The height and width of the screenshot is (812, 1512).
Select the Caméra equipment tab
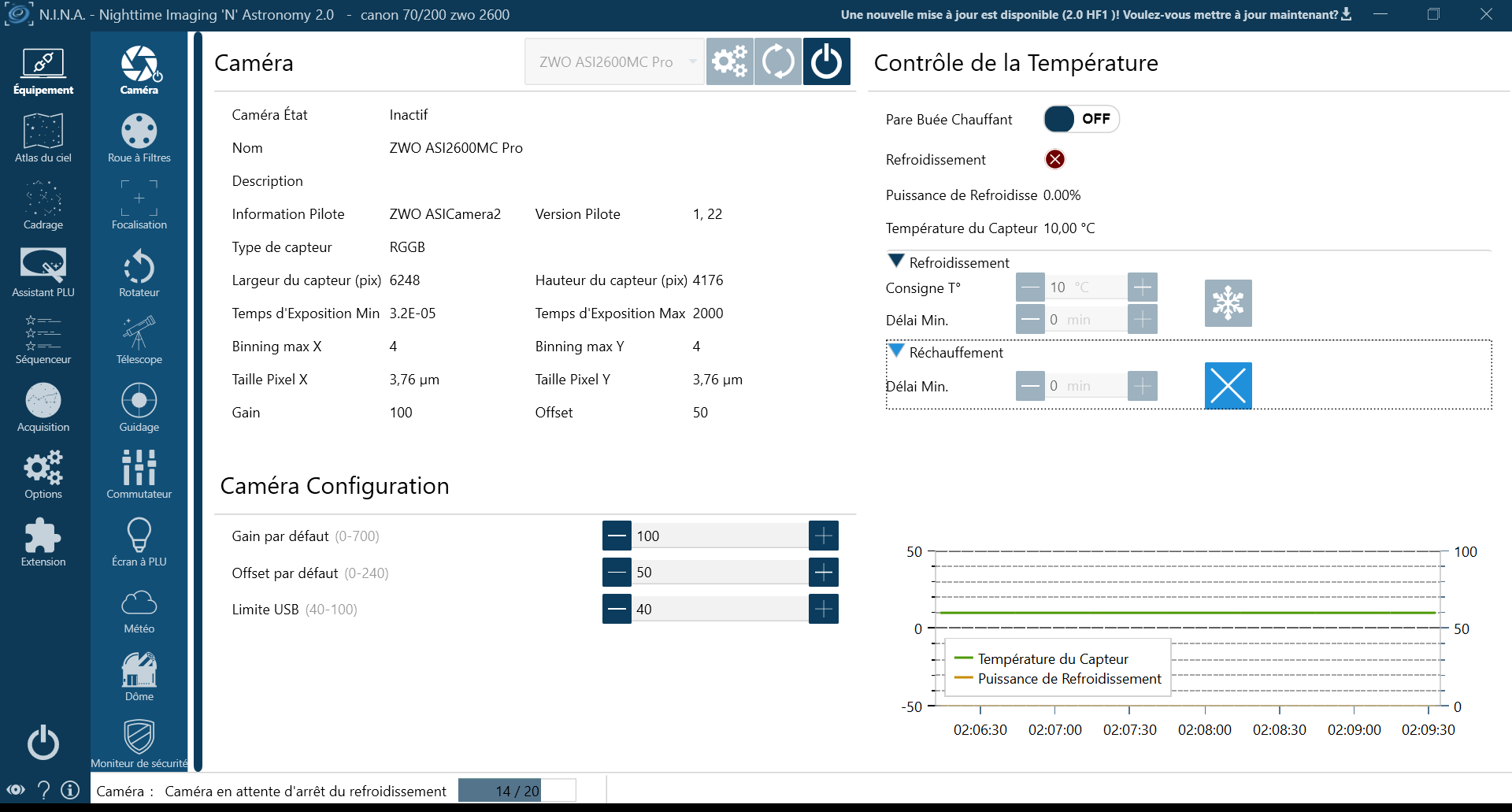coord(139,71)
